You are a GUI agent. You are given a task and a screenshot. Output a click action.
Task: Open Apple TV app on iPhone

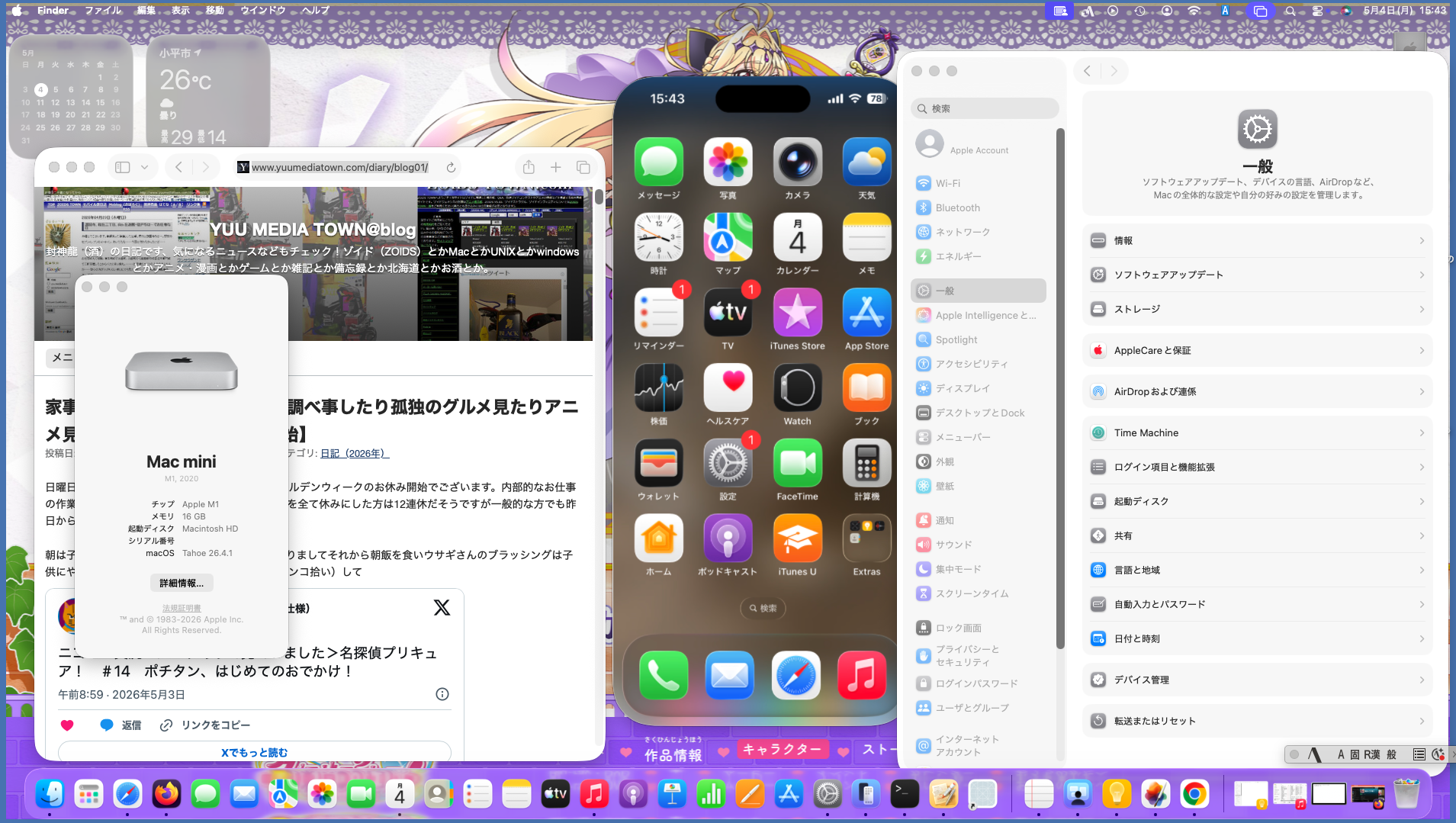(728, 313)
